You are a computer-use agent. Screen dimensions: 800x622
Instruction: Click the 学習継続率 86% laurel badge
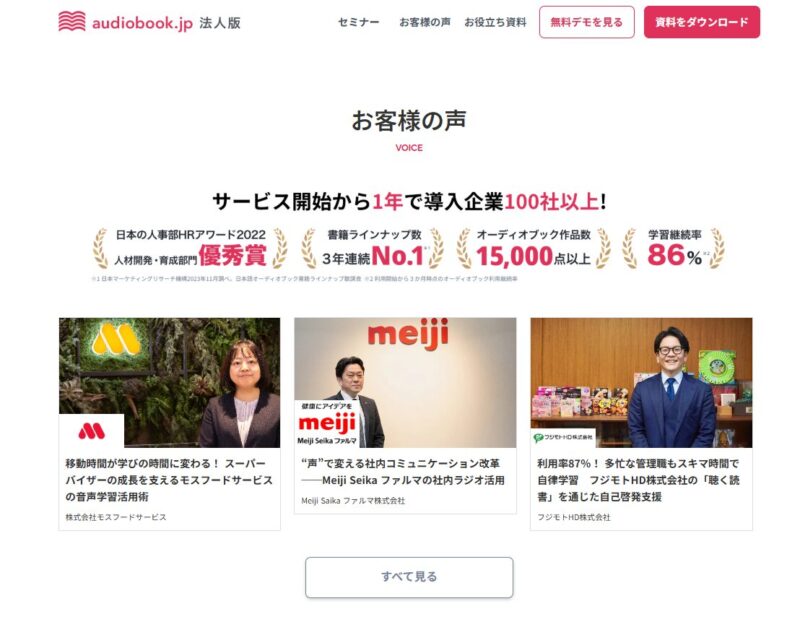673,248
